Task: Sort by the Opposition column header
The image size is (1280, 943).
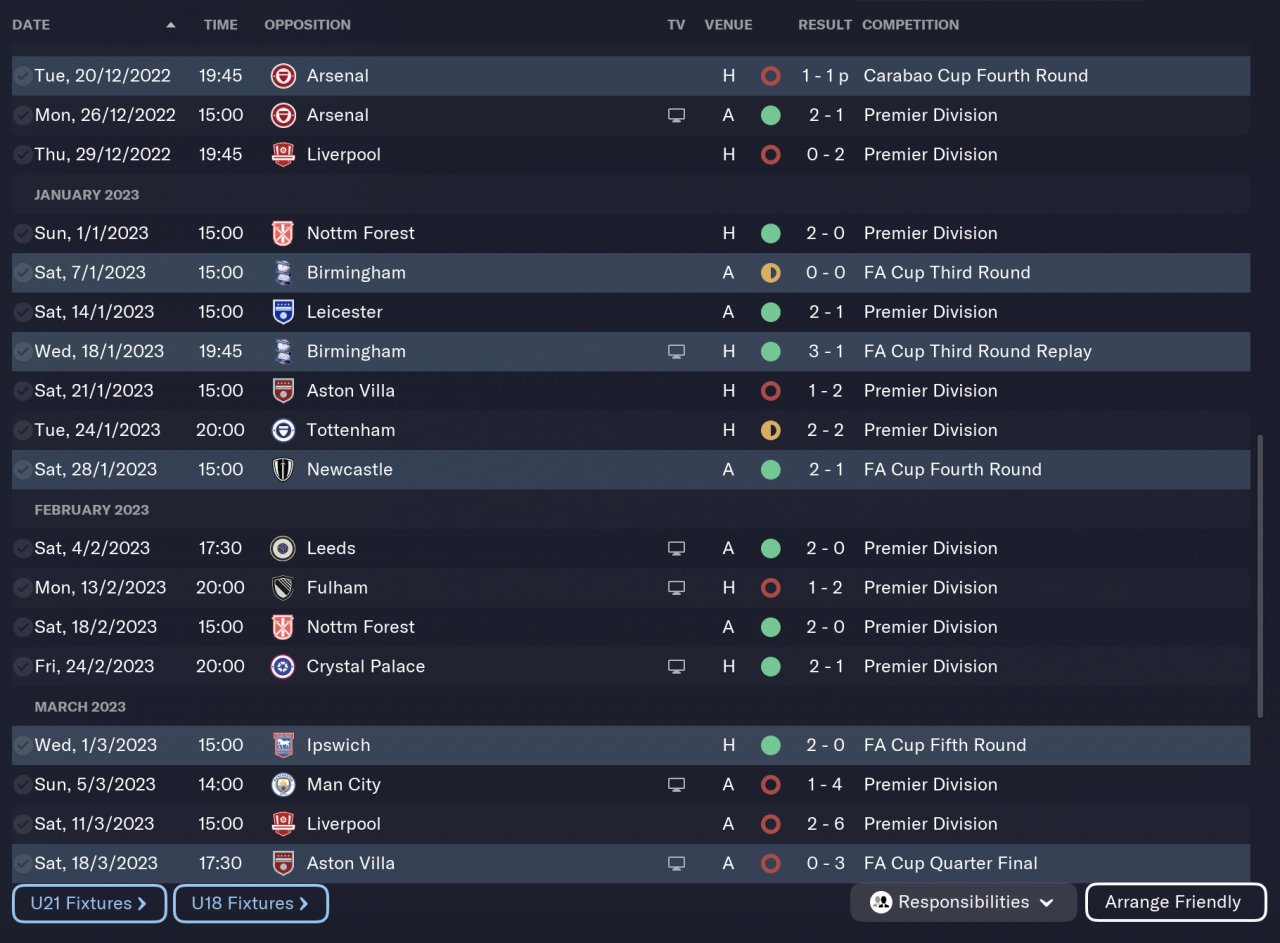Action: (307, 25)
